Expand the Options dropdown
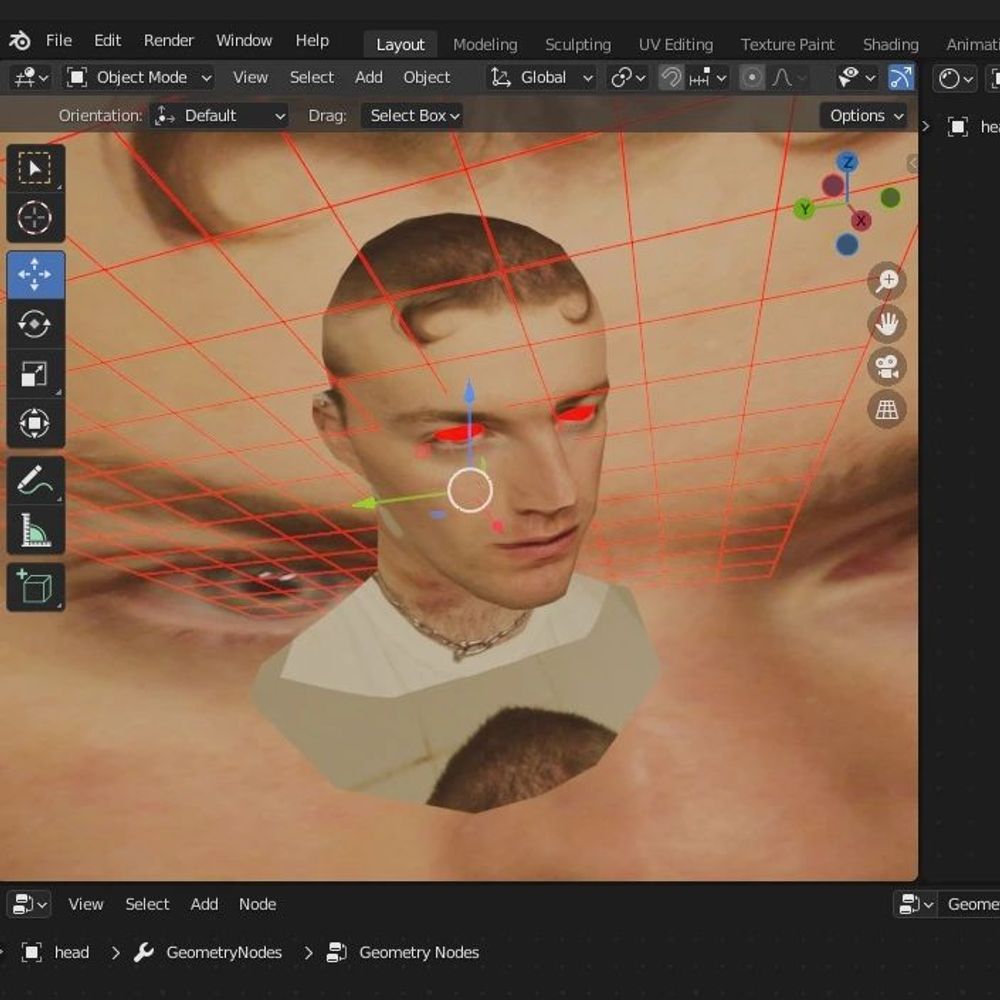 point(864,116)
